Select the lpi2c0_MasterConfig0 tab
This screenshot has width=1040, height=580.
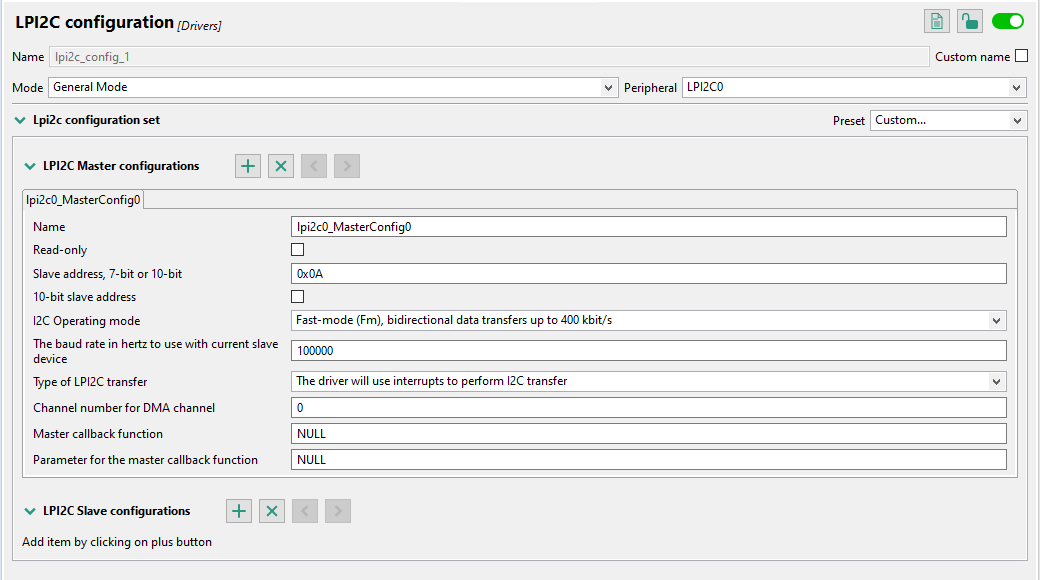[x=84, y=200]
